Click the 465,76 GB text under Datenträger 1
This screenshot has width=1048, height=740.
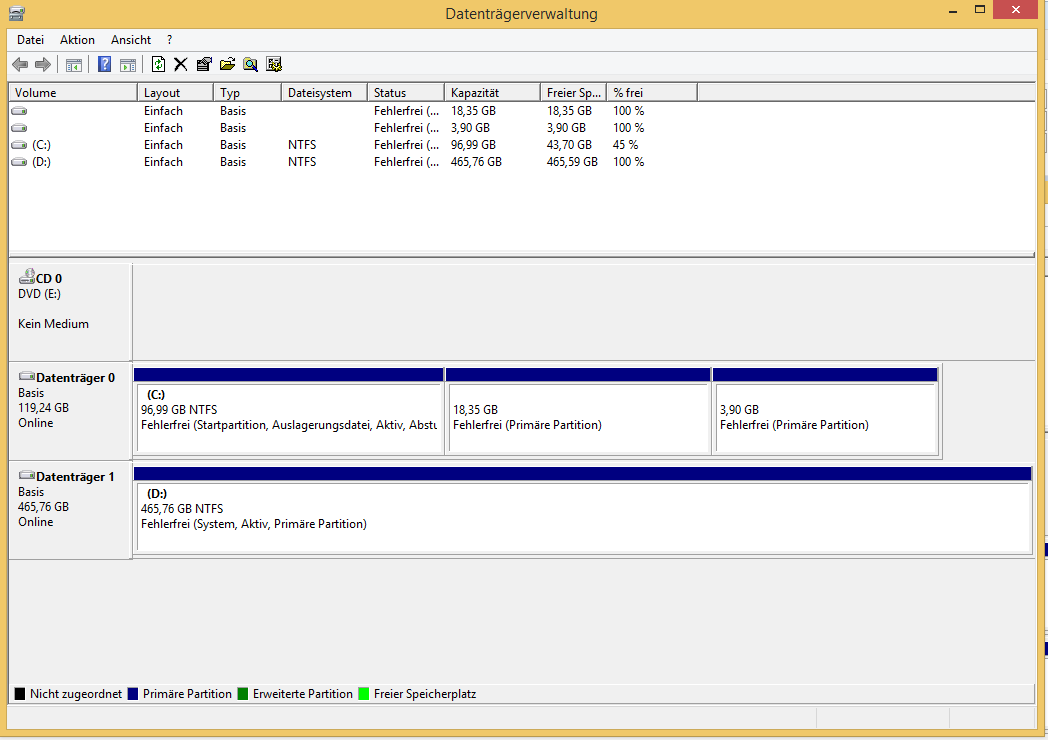(x=43, y=507)
